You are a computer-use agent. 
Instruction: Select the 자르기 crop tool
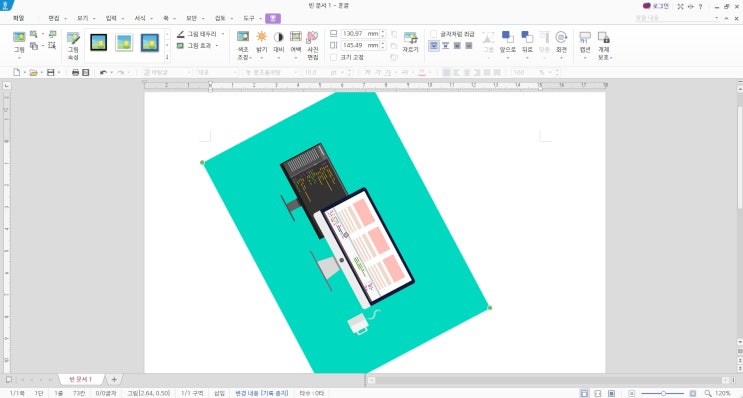(x=410, y=43)
